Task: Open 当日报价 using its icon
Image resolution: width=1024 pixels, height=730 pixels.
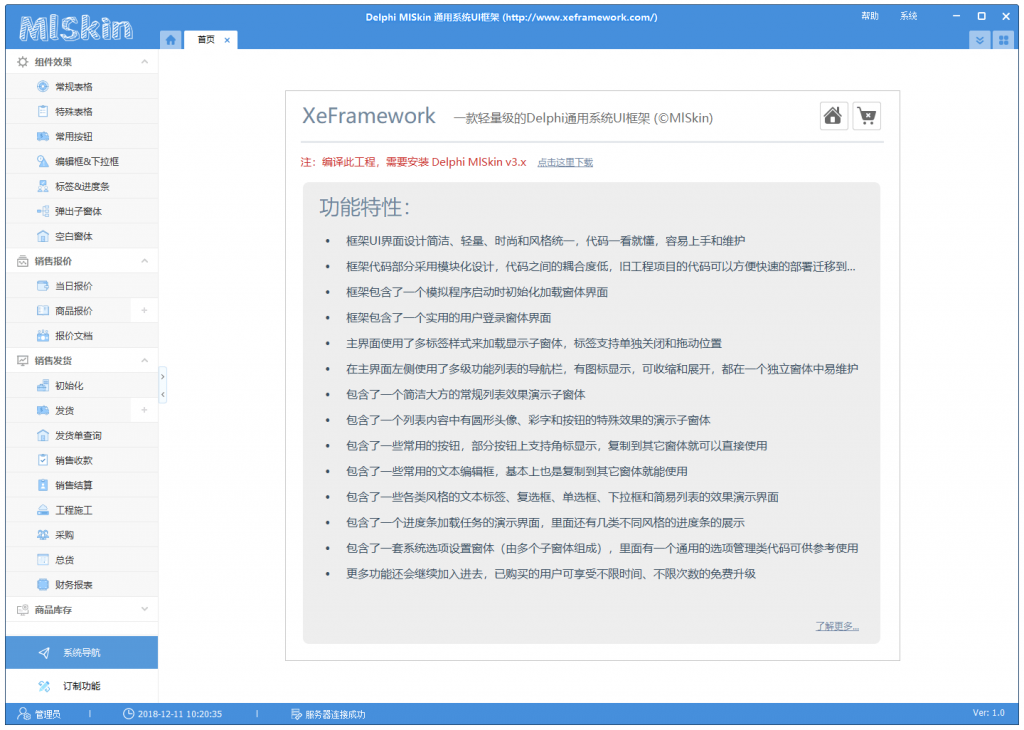Action: point(42,286)
